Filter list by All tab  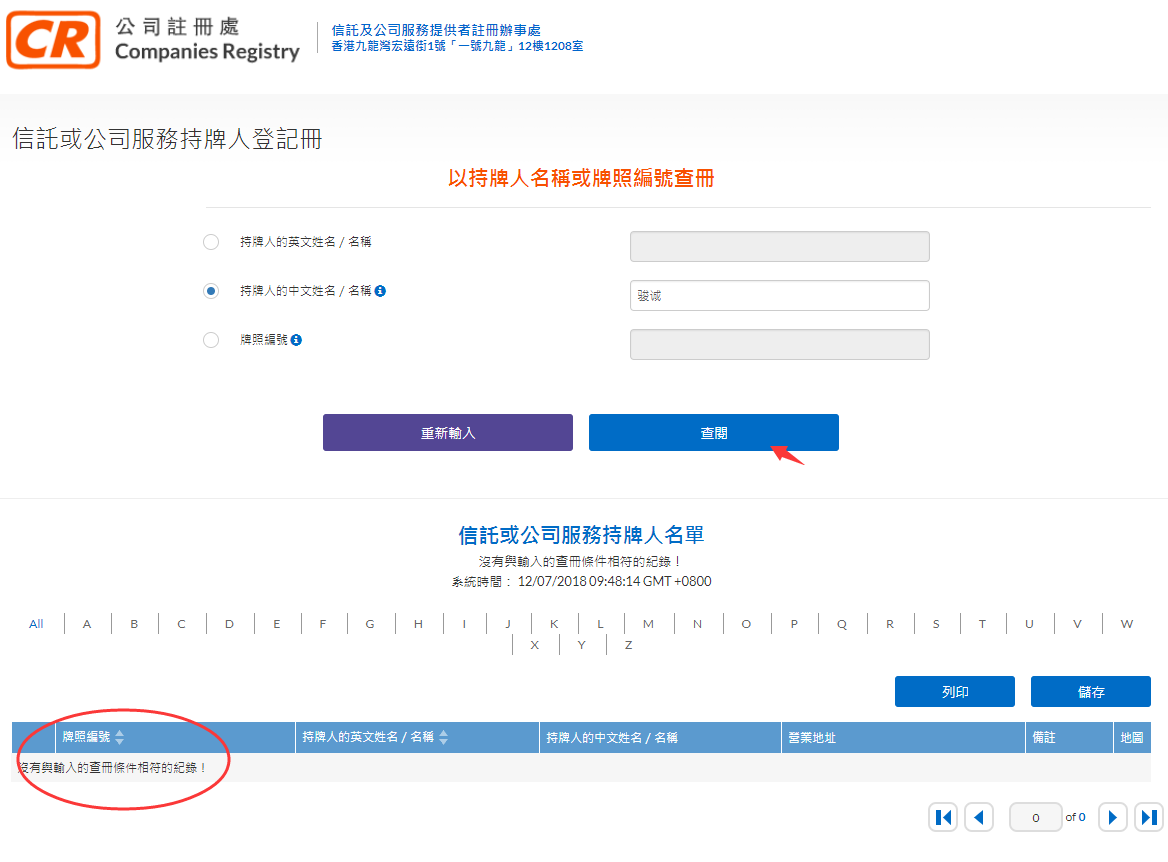[x=36, y=624]
